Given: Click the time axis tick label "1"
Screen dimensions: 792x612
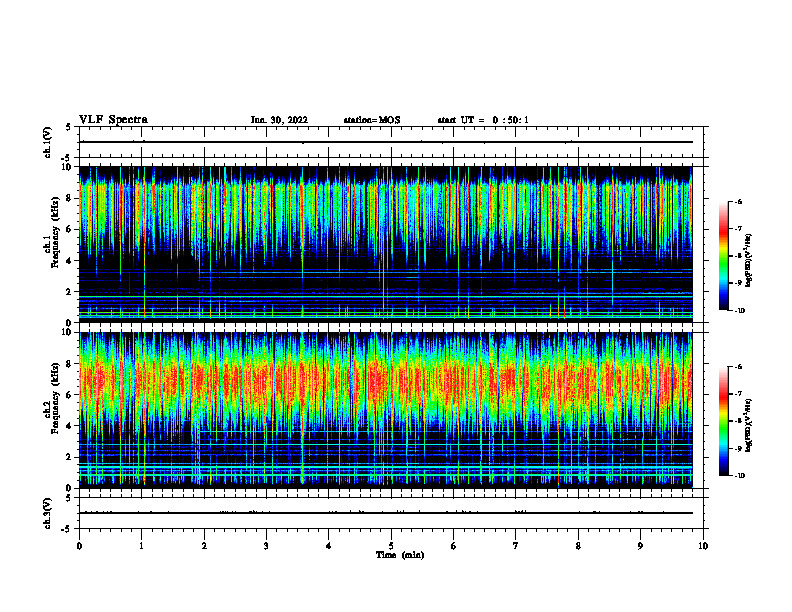Looking at the screenshot, I should [141, 546].
